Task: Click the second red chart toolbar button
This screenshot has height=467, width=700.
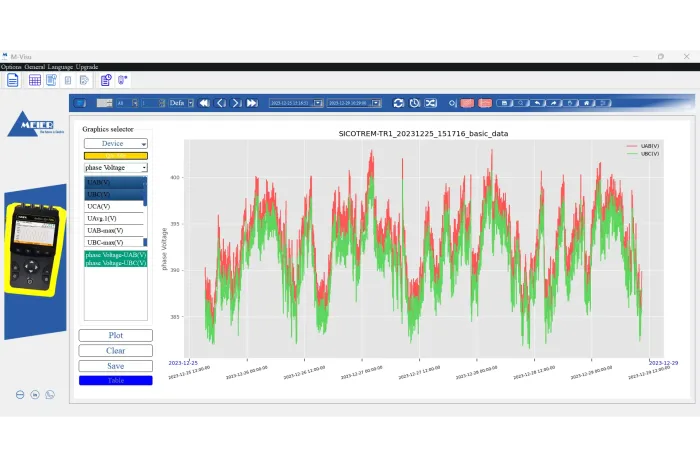Action: pyautogui.click(x=485, y=103)
